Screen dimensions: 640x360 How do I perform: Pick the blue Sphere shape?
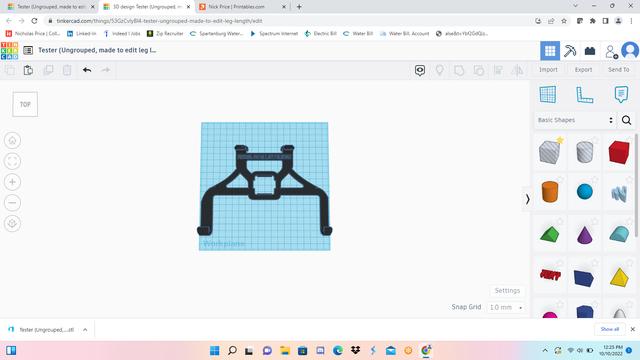coord(584,191)
